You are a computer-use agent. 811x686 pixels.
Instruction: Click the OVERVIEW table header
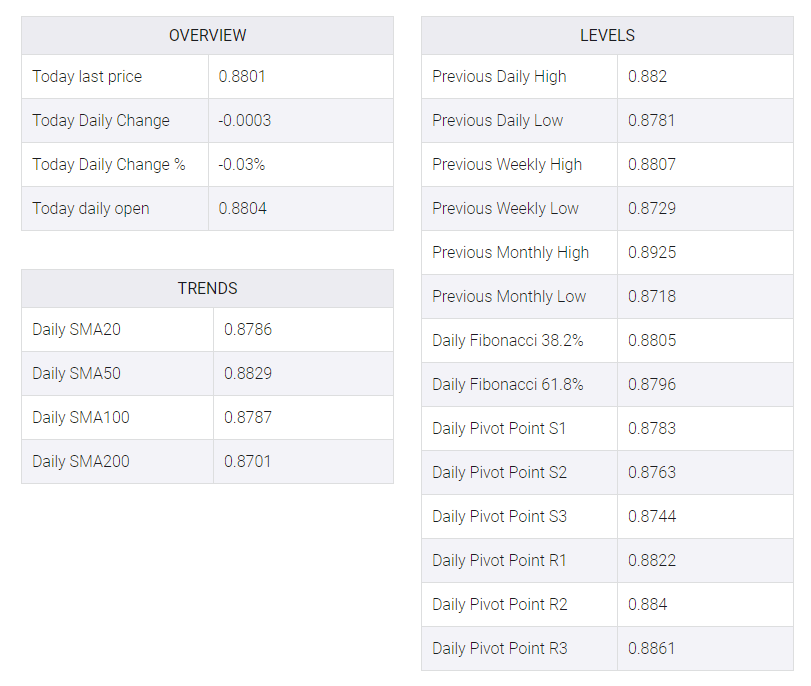click(x=207, y=35)
